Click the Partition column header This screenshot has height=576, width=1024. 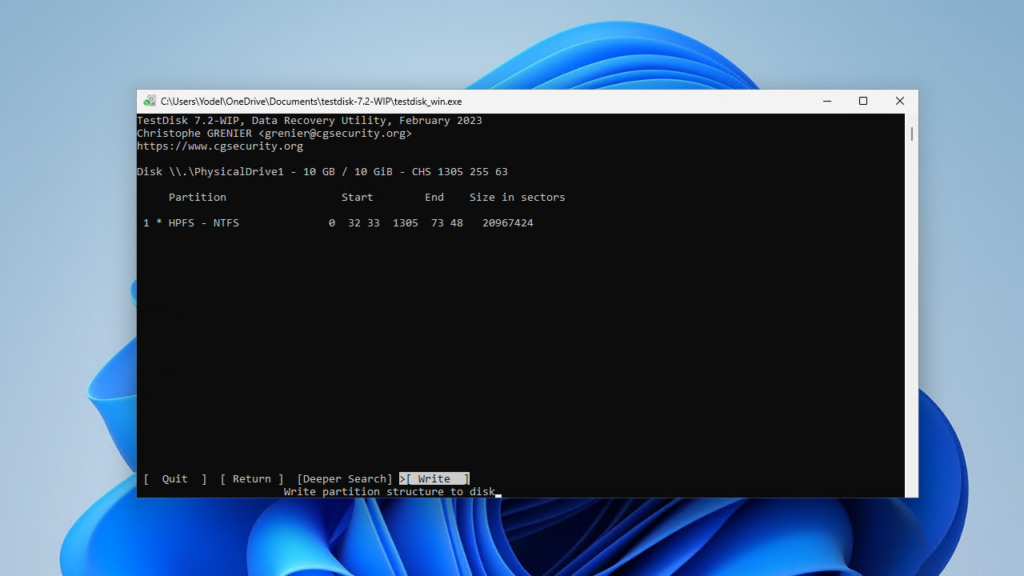(x=197, y=197)
